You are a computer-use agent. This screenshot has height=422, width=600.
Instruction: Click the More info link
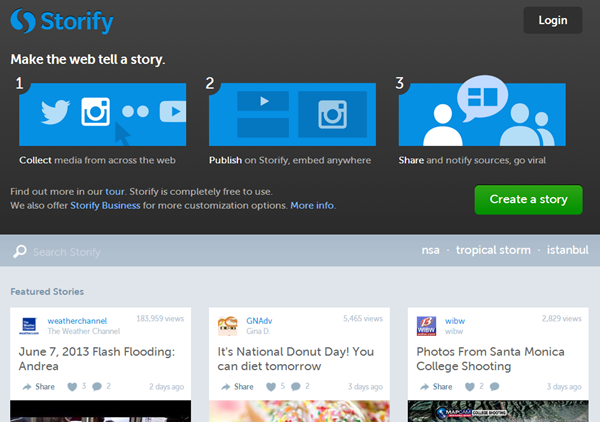click(x=312, y=205)
